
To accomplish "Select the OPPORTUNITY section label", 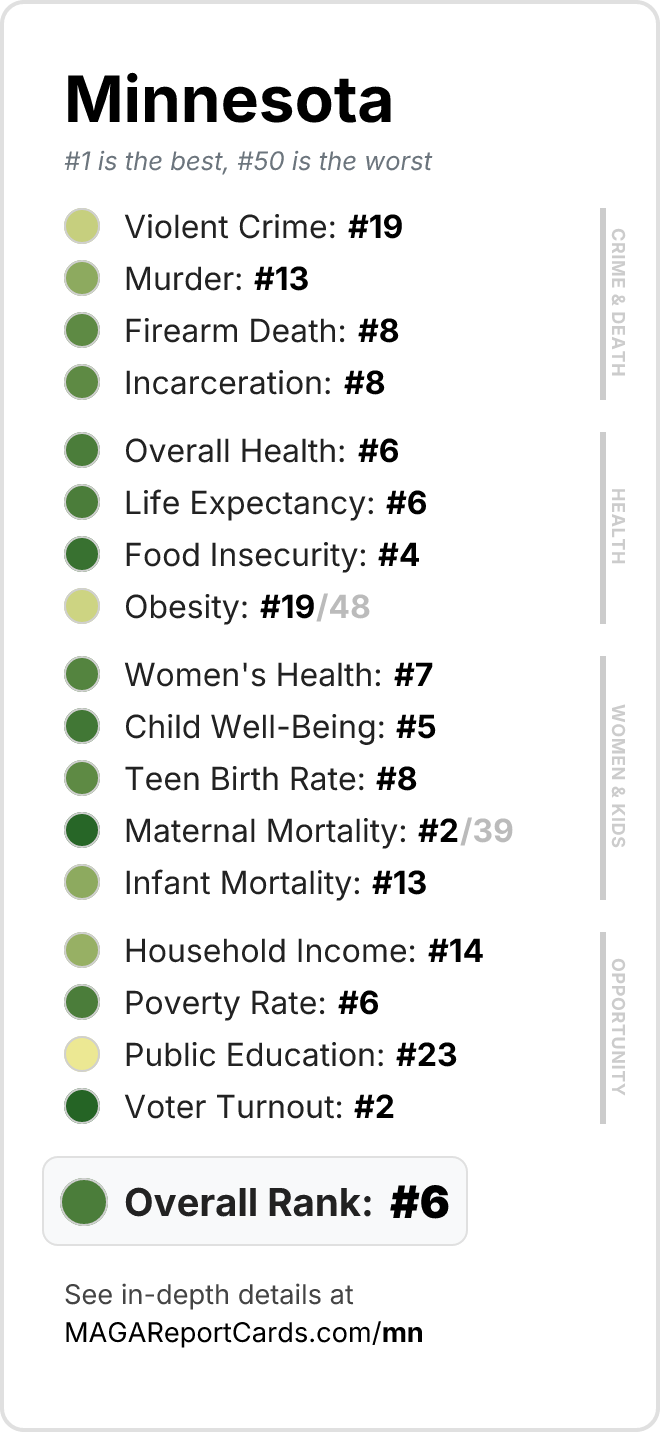I will [618, 1027].
